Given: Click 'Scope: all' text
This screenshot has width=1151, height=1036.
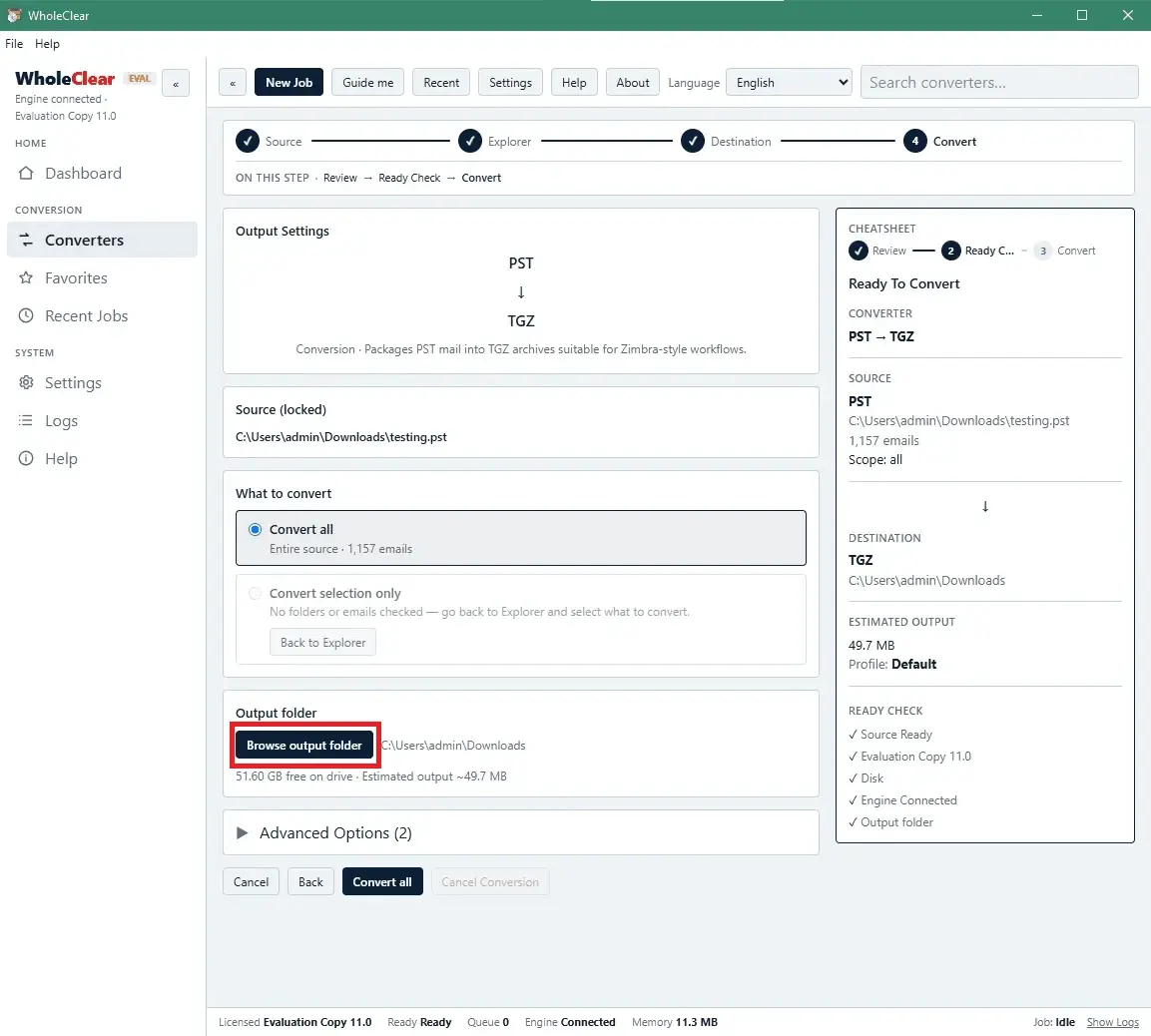Looking at the screenshot, I should [x=875, y=460].
